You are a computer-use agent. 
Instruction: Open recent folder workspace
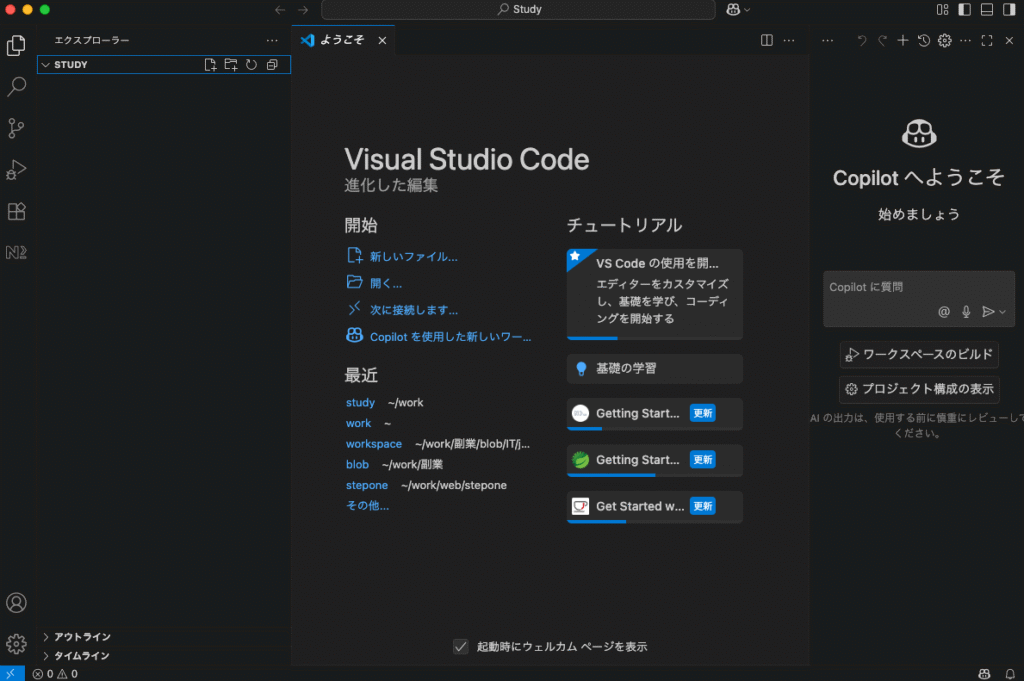point(374,444)
